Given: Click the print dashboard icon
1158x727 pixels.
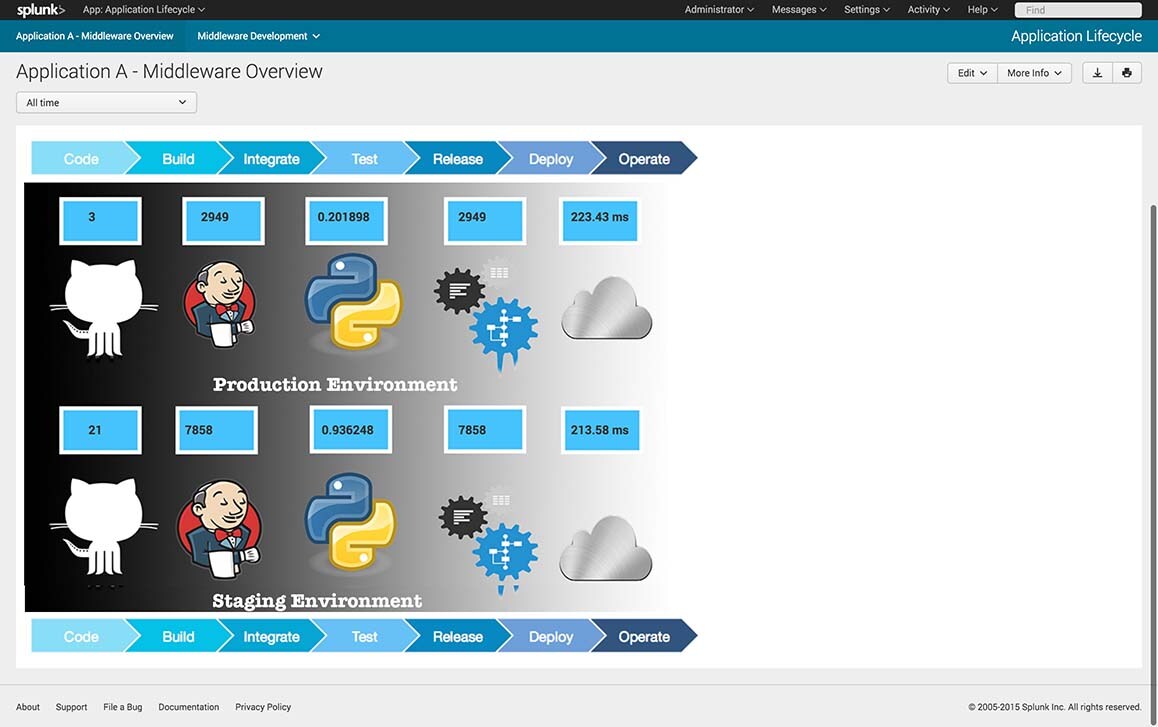Looking at the screenshot, I should pos(1127,72).
